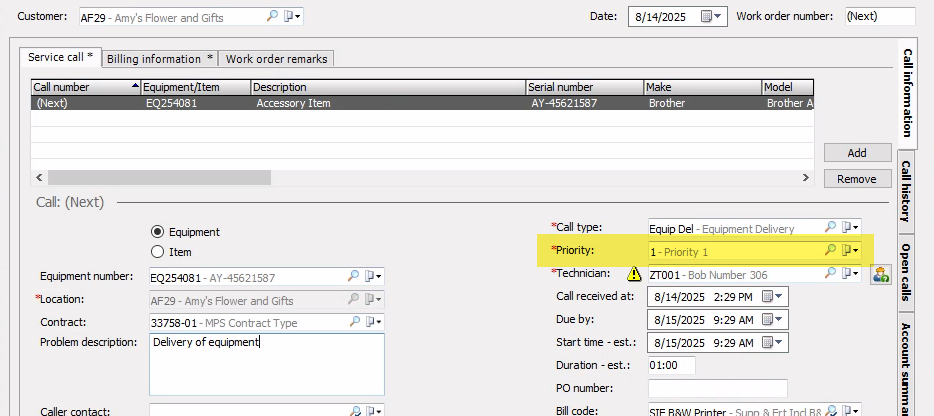Select the Item radio button
934x416 pixels.
point(157,252)
